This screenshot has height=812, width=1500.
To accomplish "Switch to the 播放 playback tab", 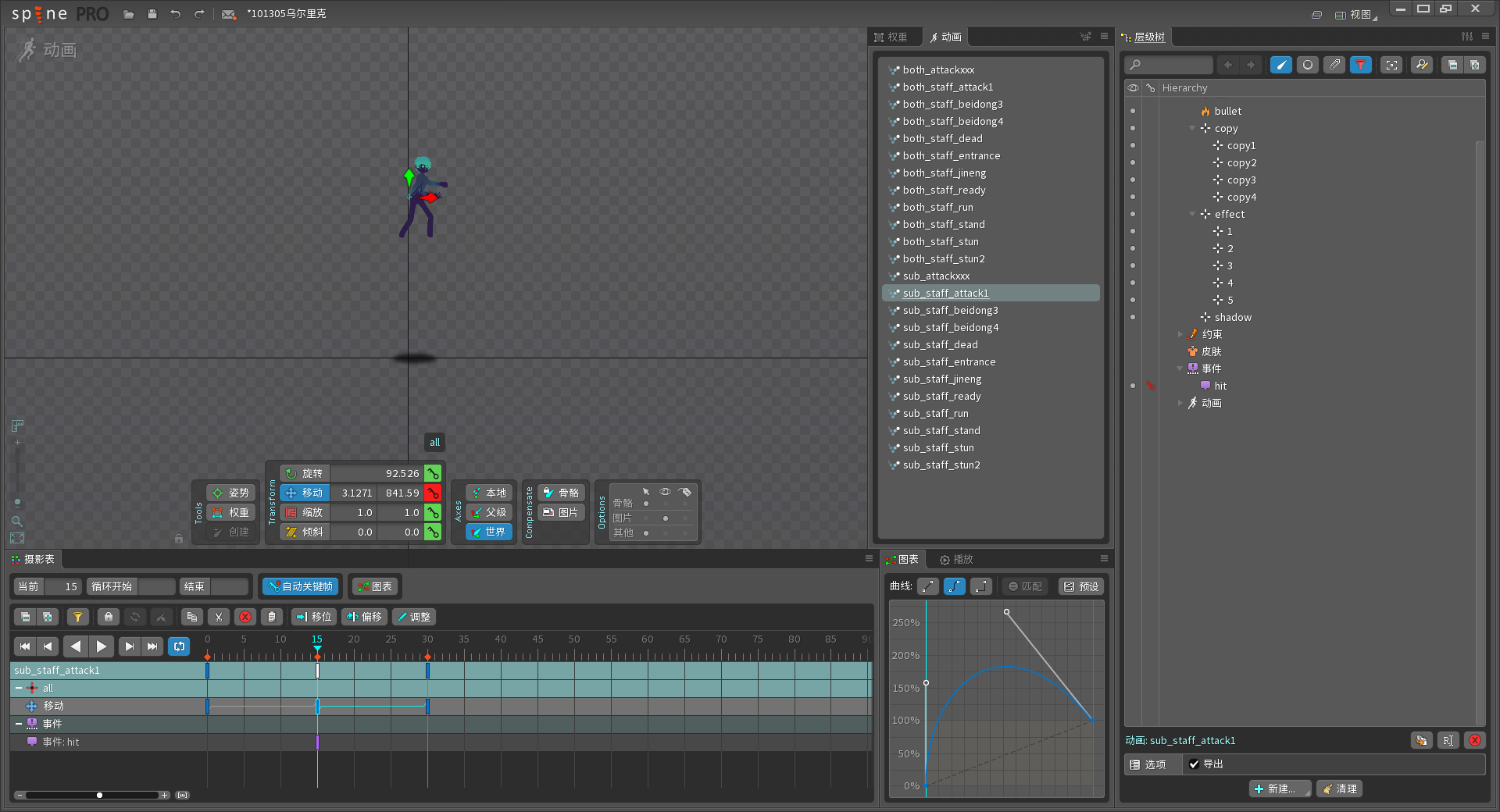I will click(956, 559).
